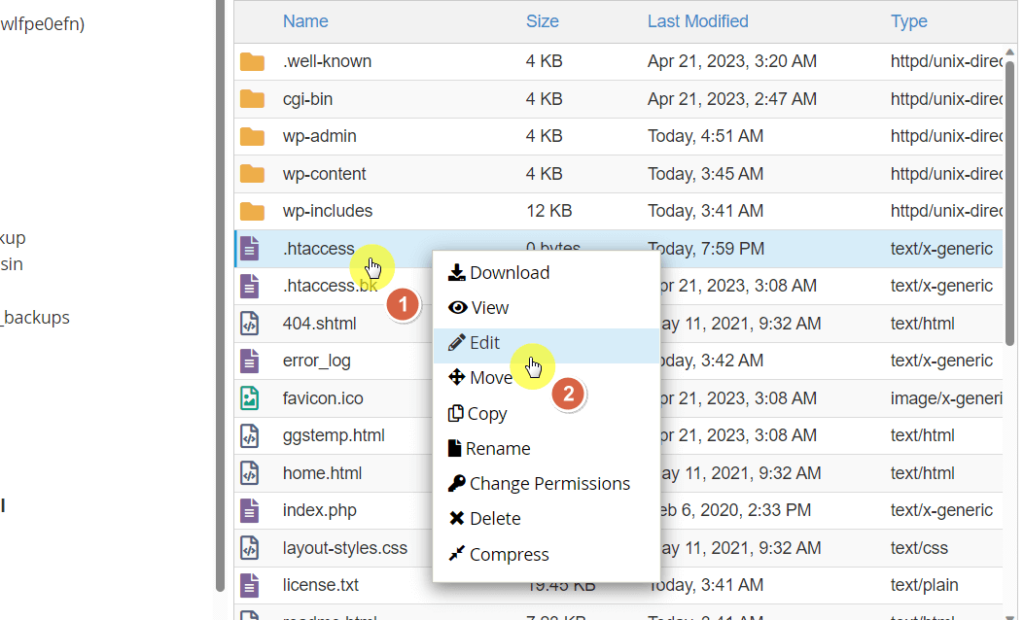Select the .well-known folder name
The height and width of the screenshot is (620, 1024).
[327, 61]
